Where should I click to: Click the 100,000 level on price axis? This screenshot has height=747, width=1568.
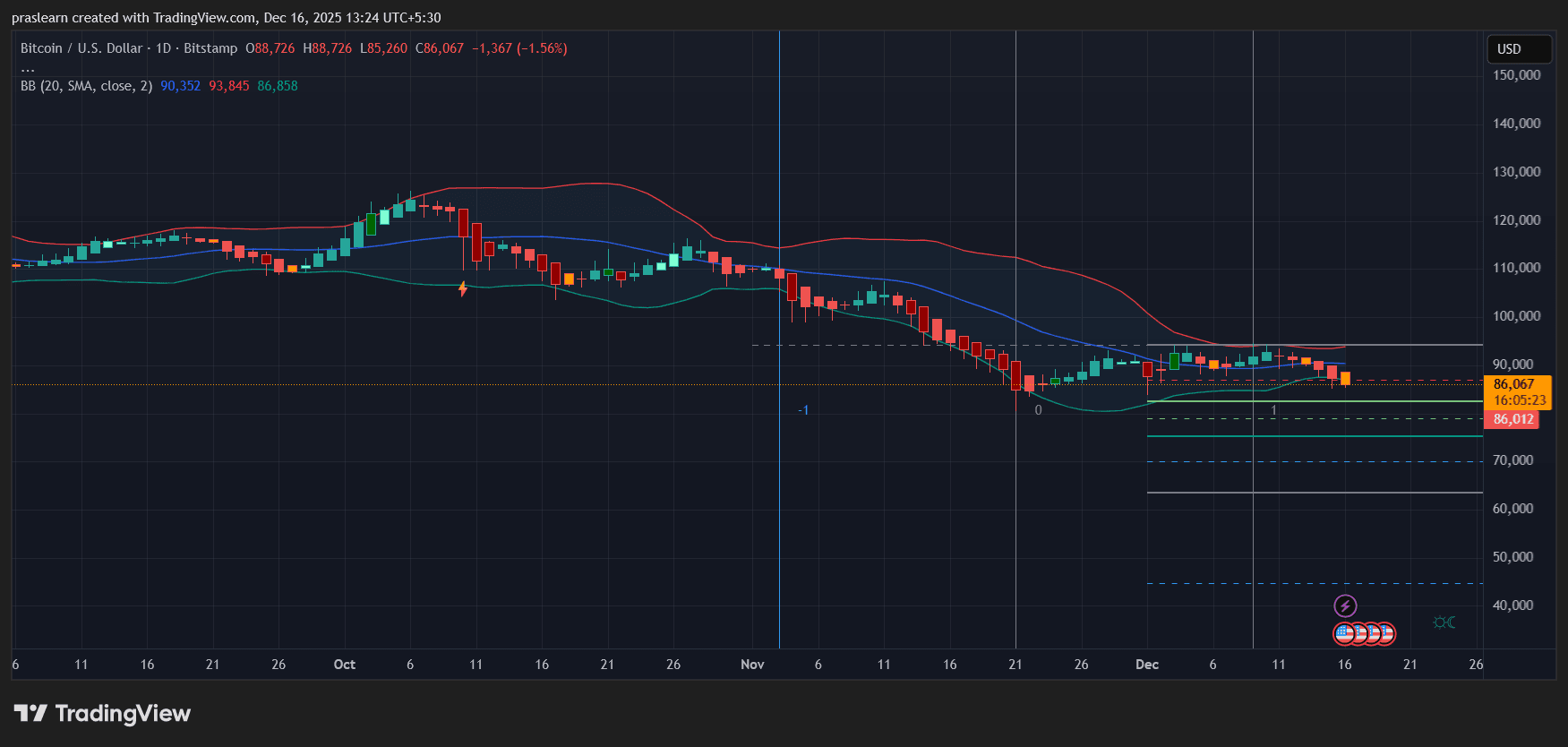click(1516, 316)
